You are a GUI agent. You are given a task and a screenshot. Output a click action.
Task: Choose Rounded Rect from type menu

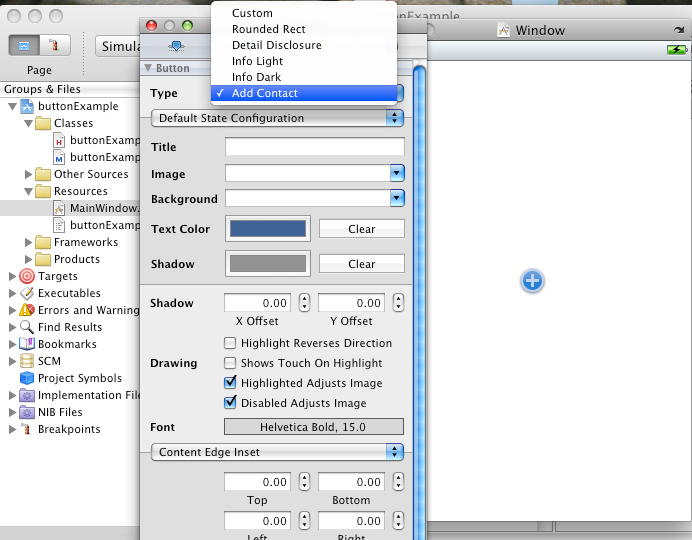pos(268,29)
